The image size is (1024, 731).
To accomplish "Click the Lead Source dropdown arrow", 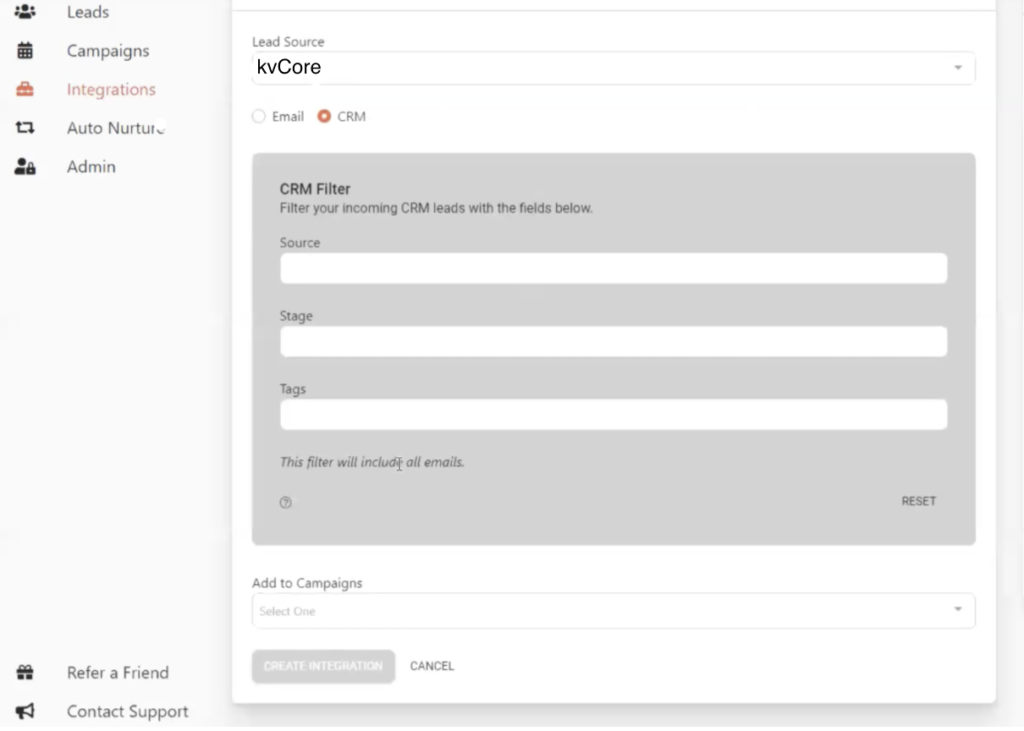I will [957, 68].
